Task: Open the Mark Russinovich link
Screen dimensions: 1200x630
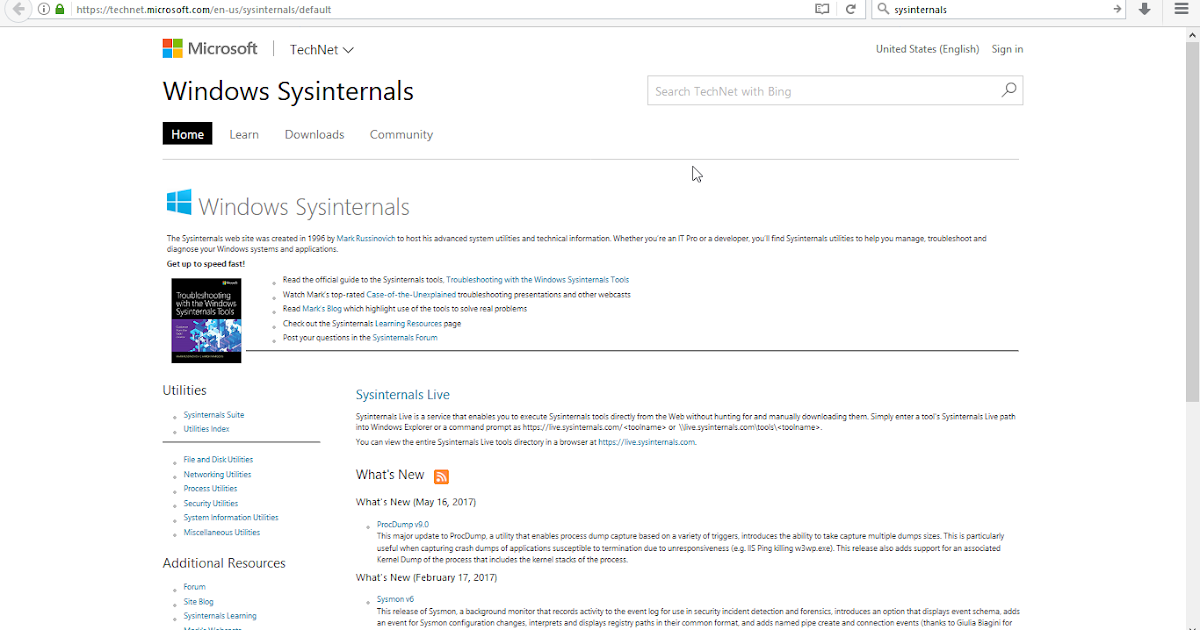Action: pos(366,239)
